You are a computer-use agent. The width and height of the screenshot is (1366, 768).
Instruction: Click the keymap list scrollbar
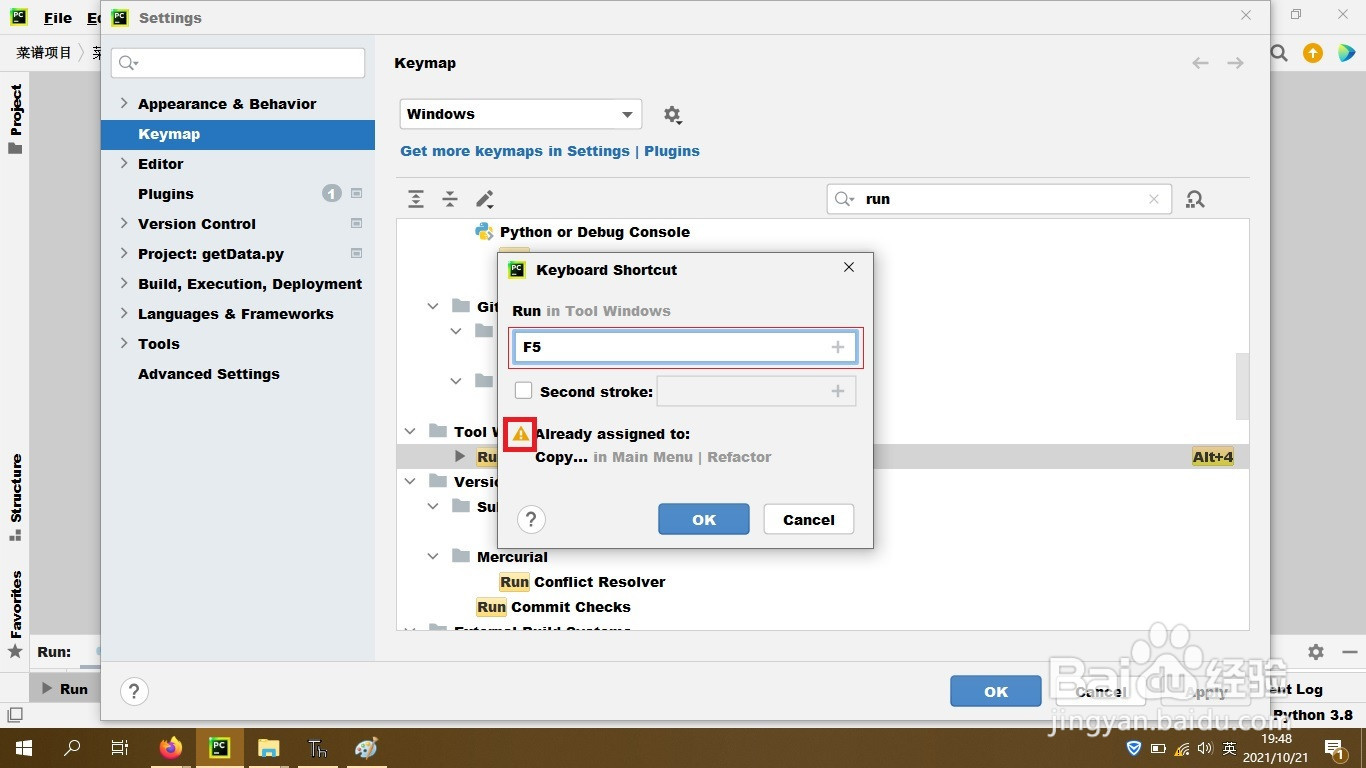point(1242,385)
